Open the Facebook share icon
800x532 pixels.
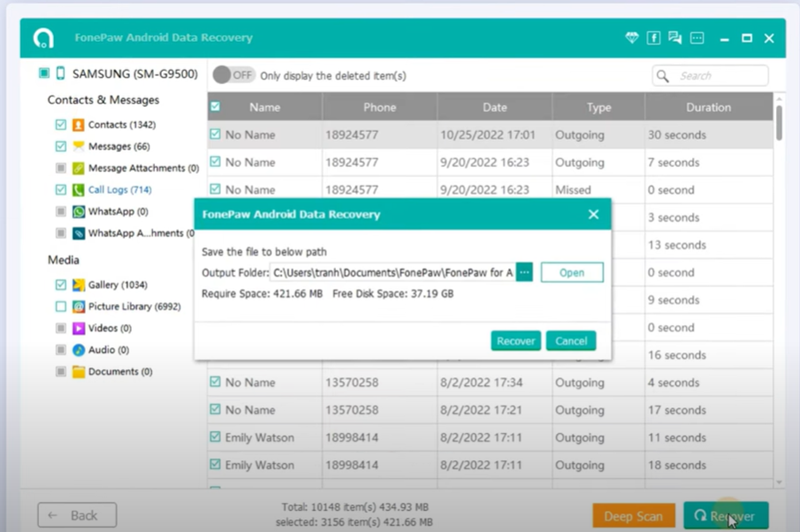(x=654, y=38)
